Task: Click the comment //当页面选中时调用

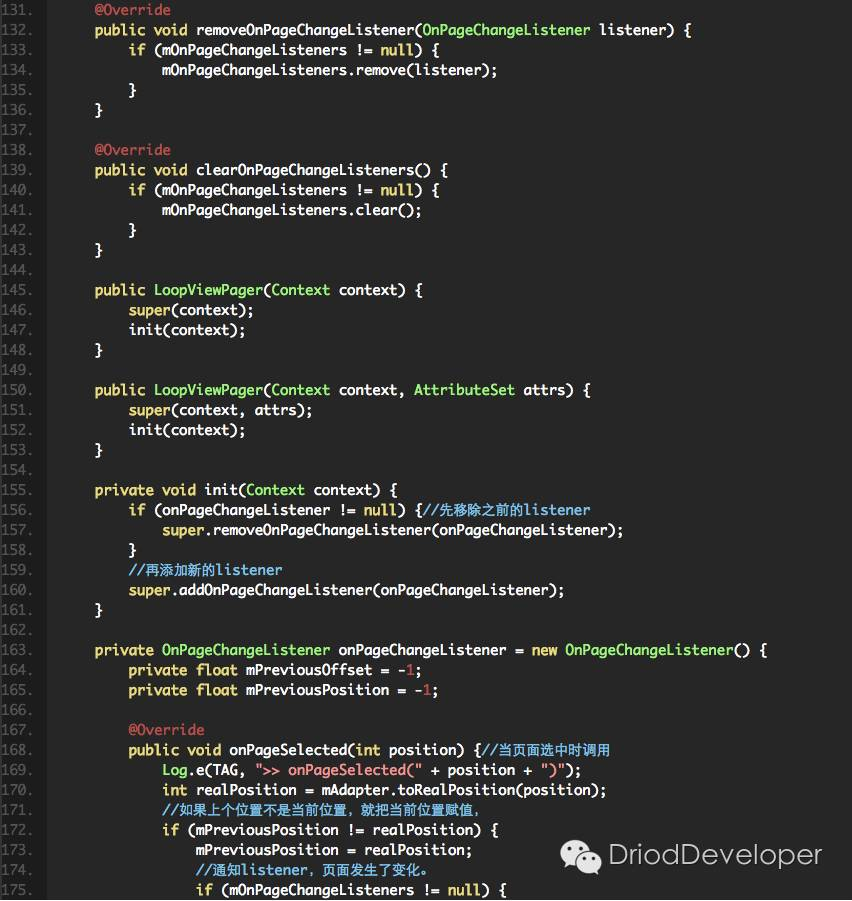Action: pyautogui.click(x=545, y=750)
